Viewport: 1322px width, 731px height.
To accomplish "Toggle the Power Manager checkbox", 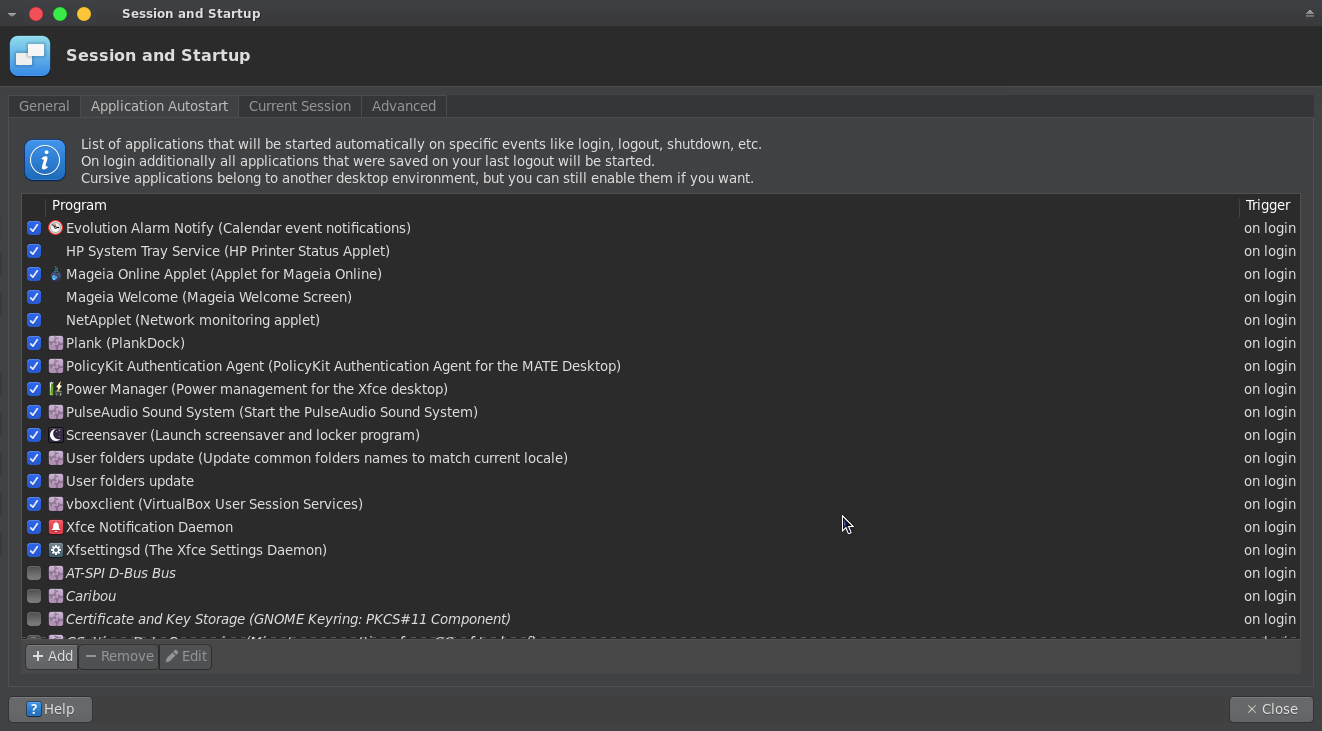I will (34, 389).
